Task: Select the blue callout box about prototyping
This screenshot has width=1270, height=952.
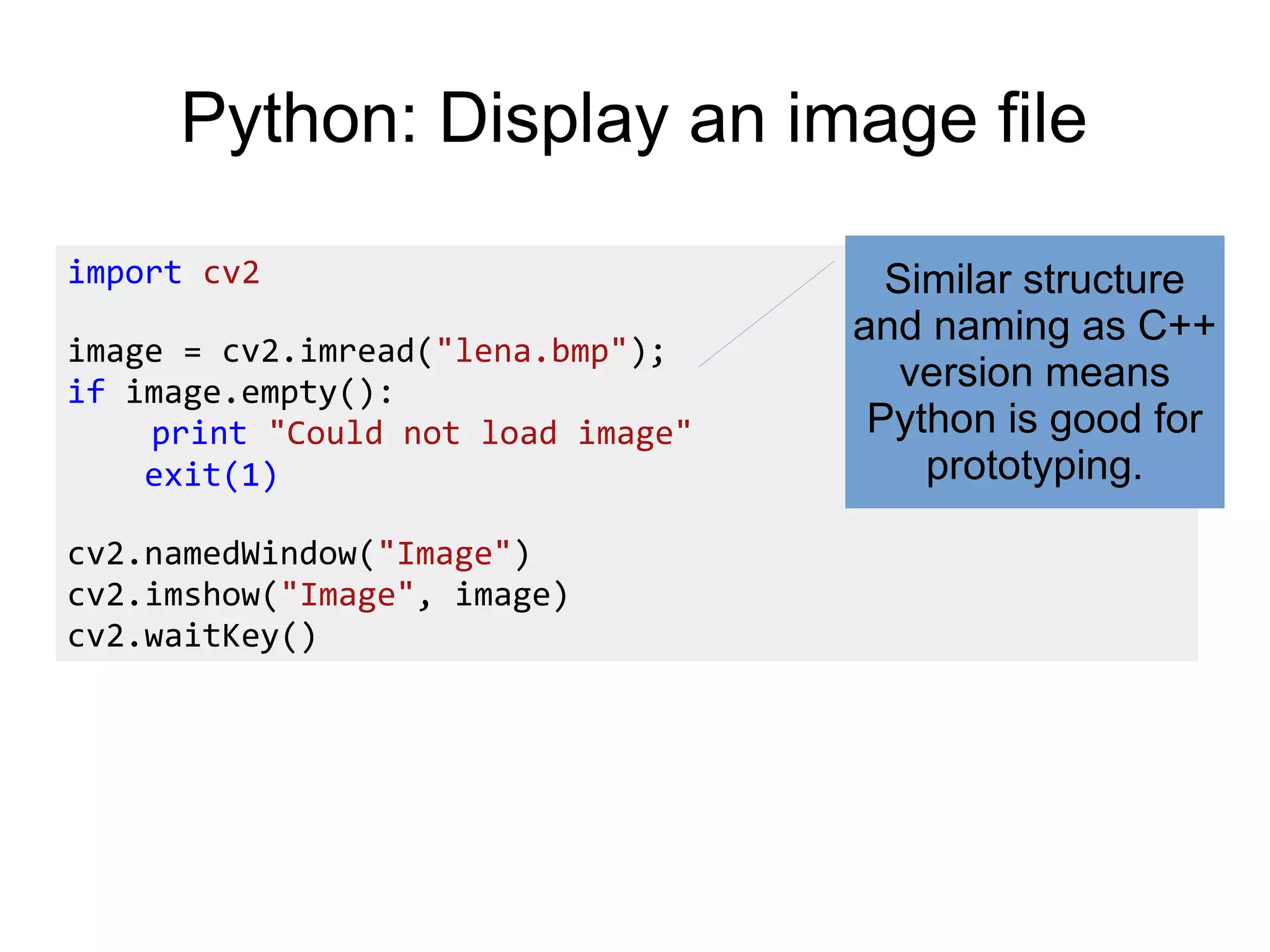Action: coord(1034,372)
